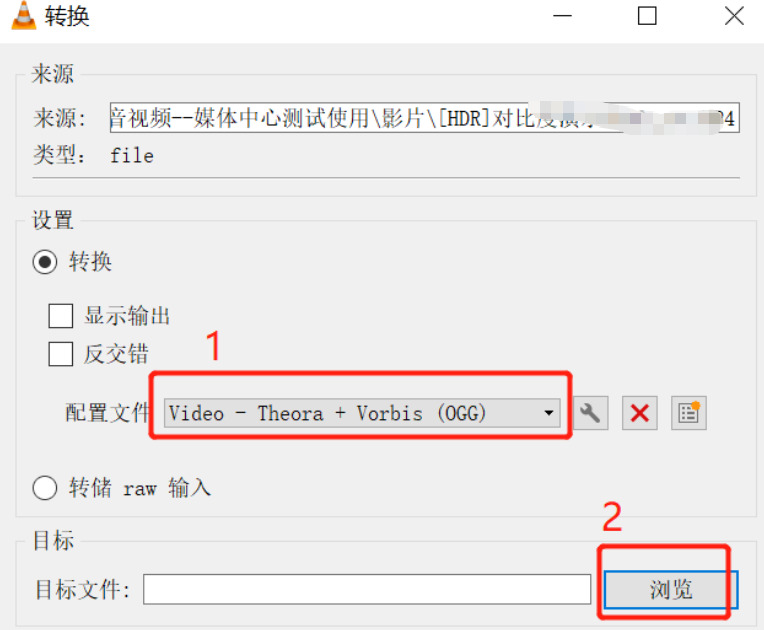Select the 转换 radio button
Viewport: 764px width, 630px height.
[45, 262]
